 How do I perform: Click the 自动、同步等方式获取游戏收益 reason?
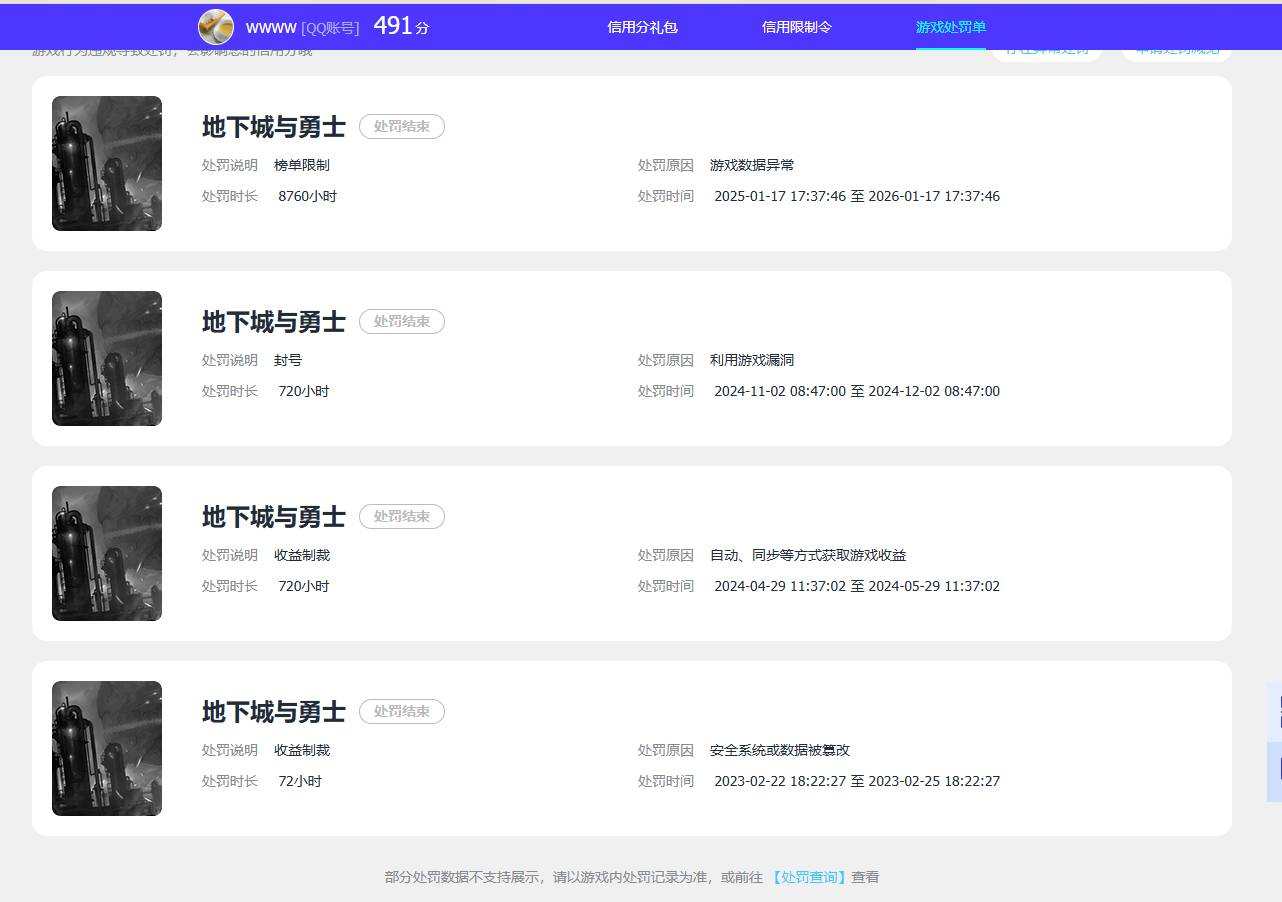tap(808, 555)
